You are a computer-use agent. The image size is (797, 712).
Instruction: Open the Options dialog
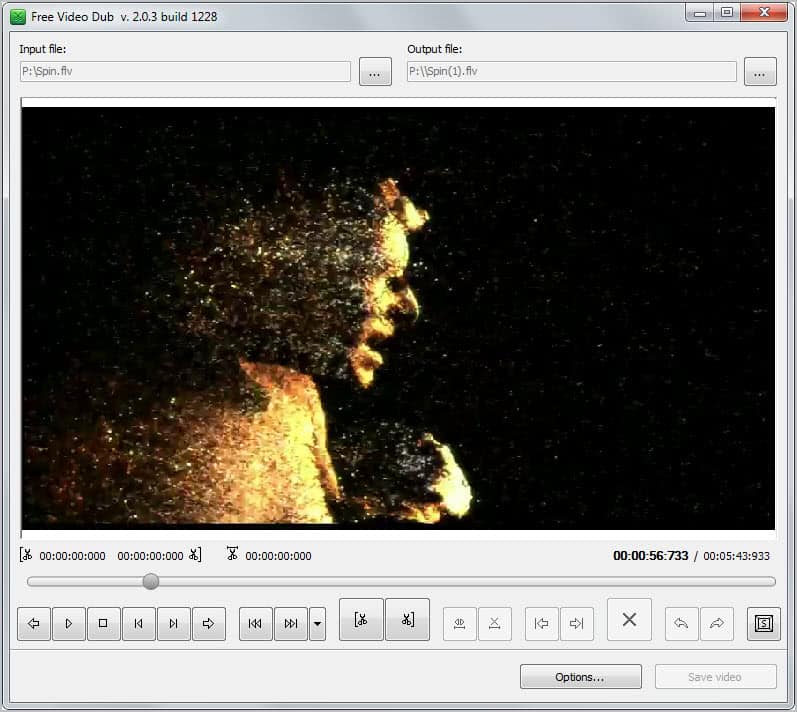580,677
